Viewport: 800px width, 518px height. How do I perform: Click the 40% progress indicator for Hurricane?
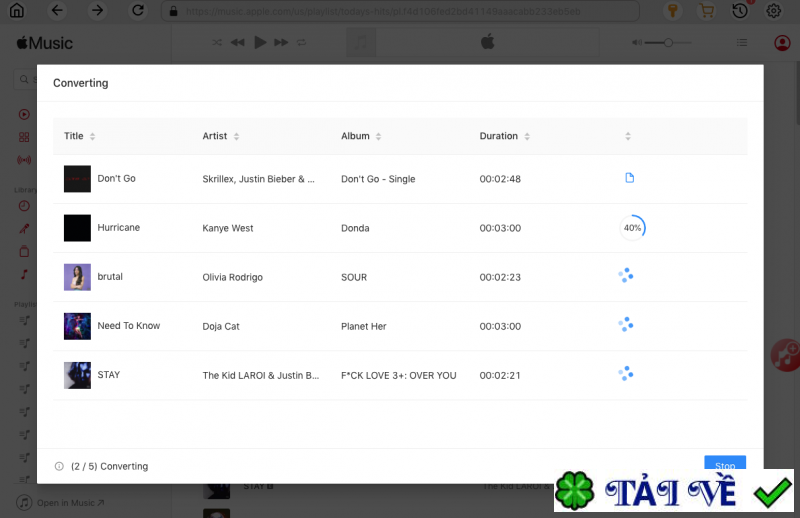click(633, 228)
